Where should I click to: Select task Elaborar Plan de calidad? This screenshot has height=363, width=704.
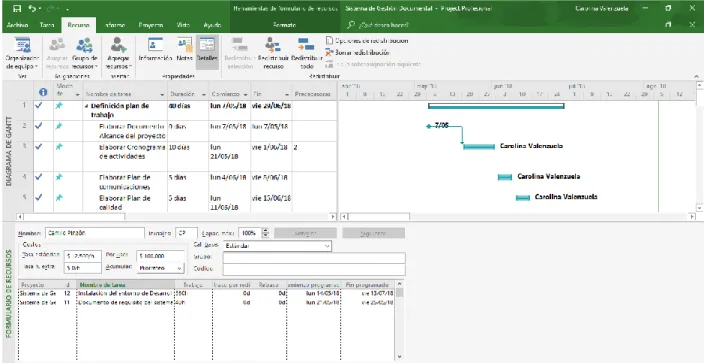tap(125, 203)
